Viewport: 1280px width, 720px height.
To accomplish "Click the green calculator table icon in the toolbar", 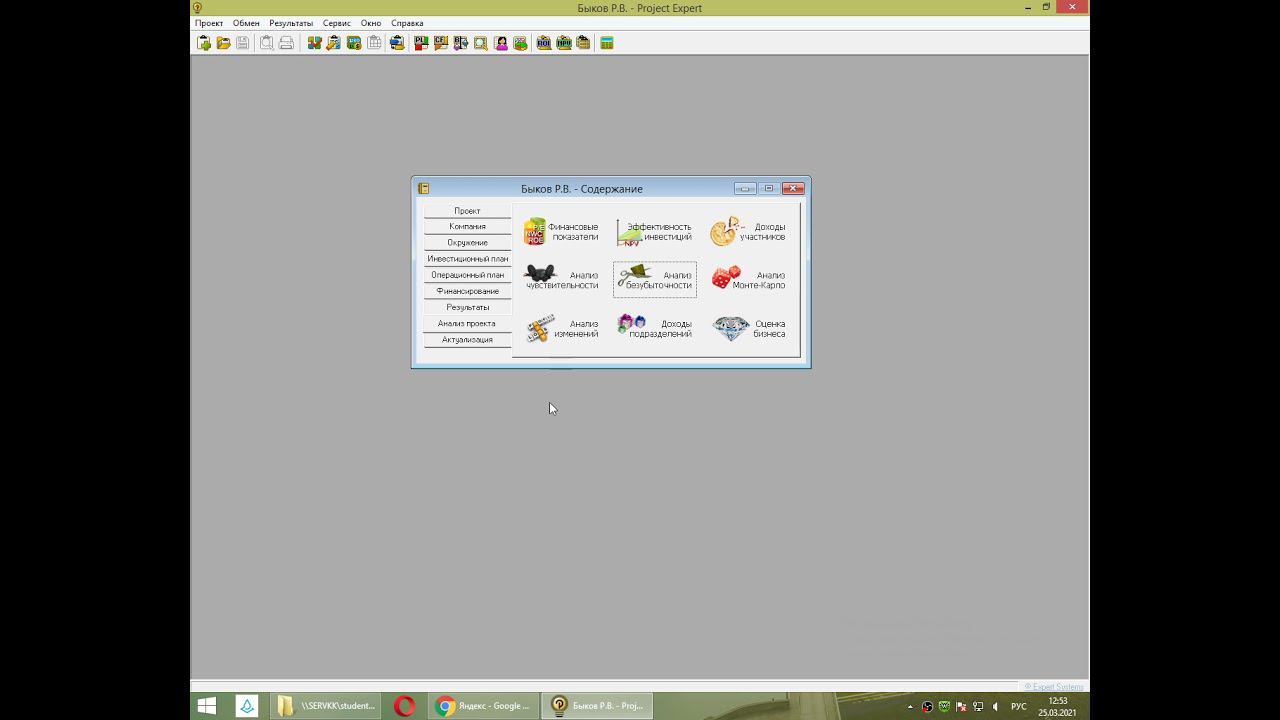I will [x=607, y=43].
